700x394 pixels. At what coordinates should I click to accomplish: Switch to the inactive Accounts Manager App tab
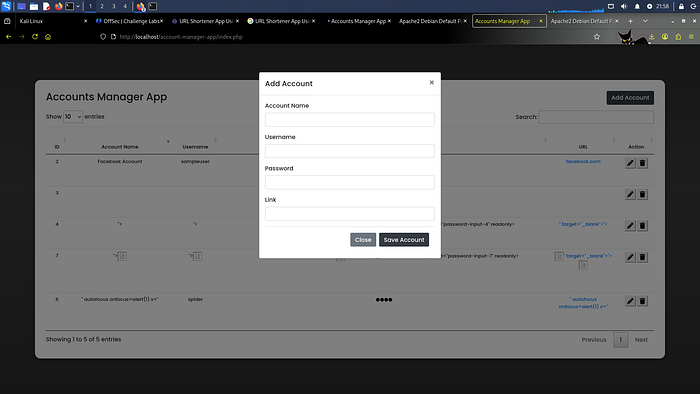(358, 21)
